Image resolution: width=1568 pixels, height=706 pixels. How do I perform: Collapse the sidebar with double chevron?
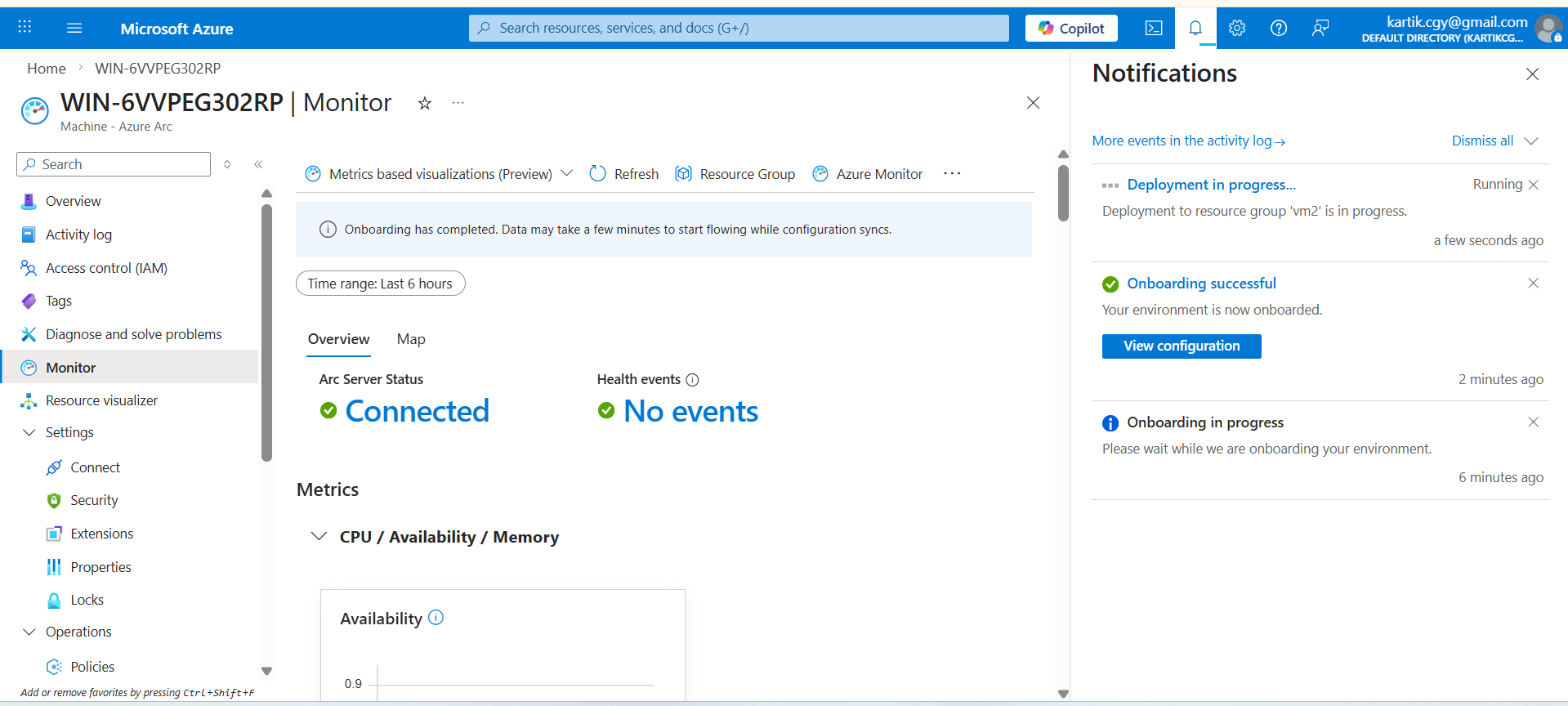pyautogui.click(x=258, y=164)
